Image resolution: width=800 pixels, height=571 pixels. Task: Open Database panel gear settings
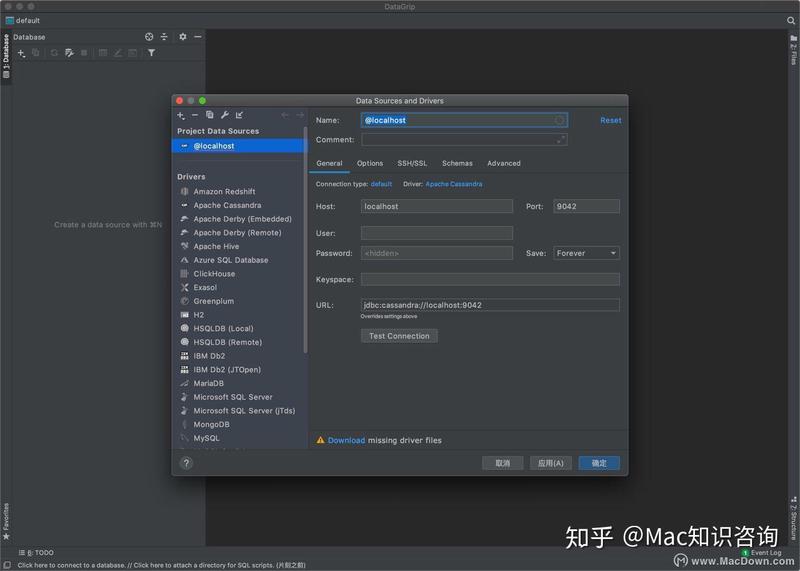coord(183,37)
